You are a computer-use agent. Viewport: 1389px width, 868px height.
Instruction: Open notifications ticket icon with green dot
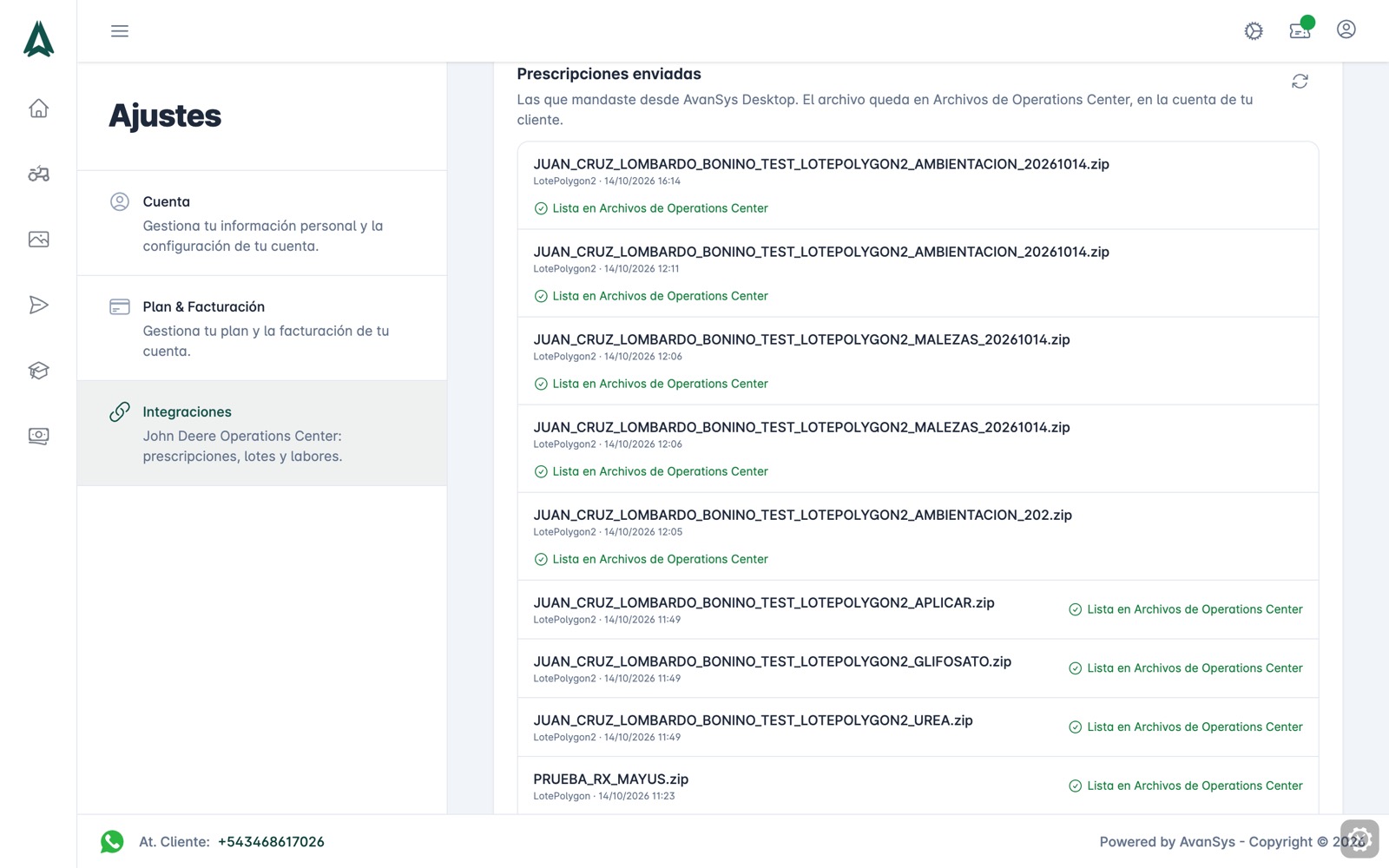[x=1300, y=30]
